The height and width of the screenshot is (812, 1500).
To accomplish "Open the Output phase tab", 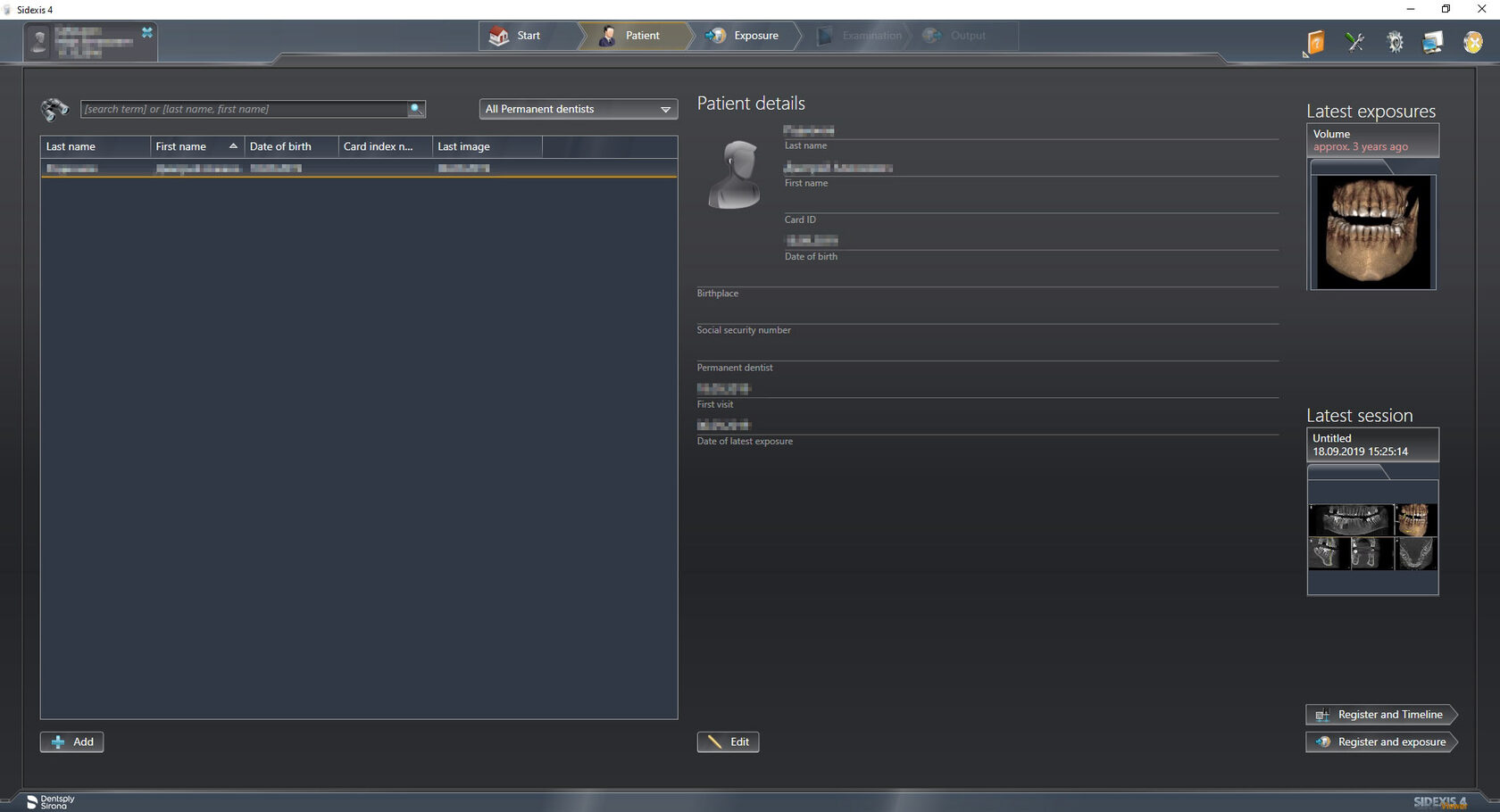I will coord(962,36).
